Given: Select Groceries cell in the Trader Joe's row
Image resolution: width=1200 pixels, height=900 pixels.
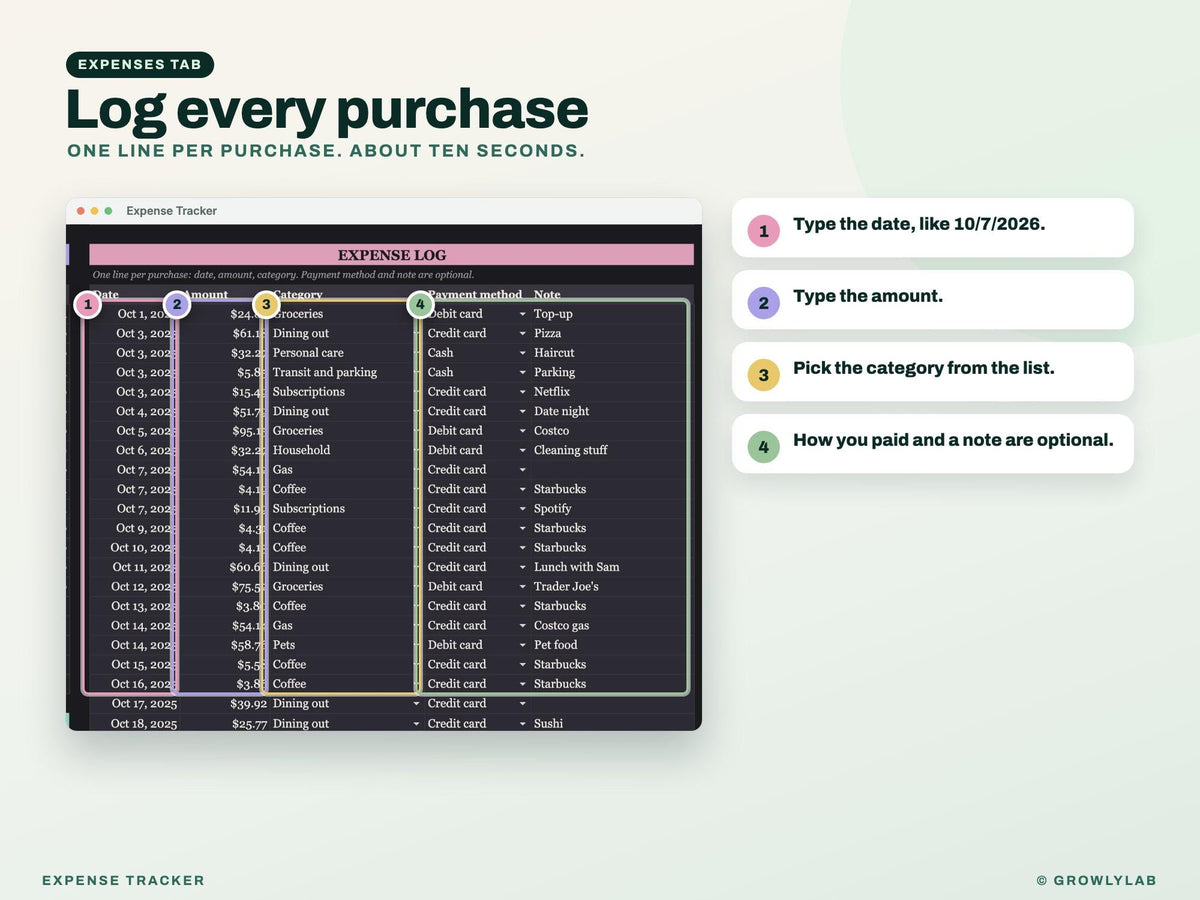Looking at the screenshot, I should 345,587.
